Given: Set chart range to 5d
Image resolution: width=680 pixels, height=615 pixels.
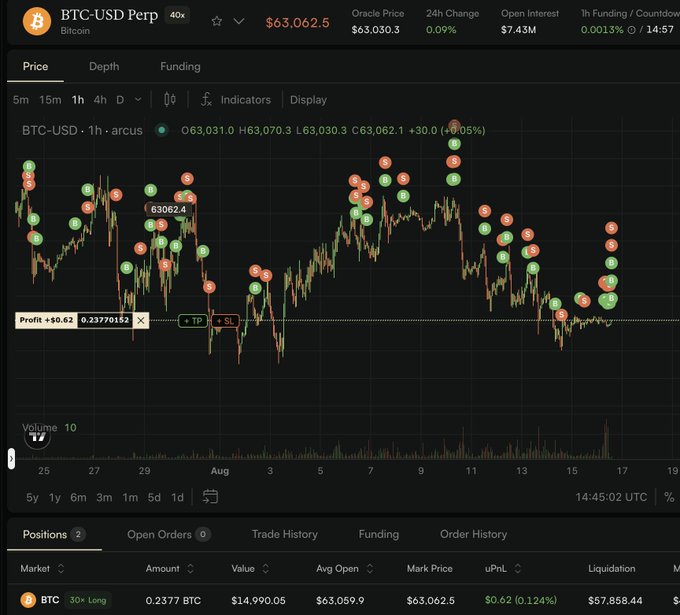Looking at the screenshot, I should point(154,497).
